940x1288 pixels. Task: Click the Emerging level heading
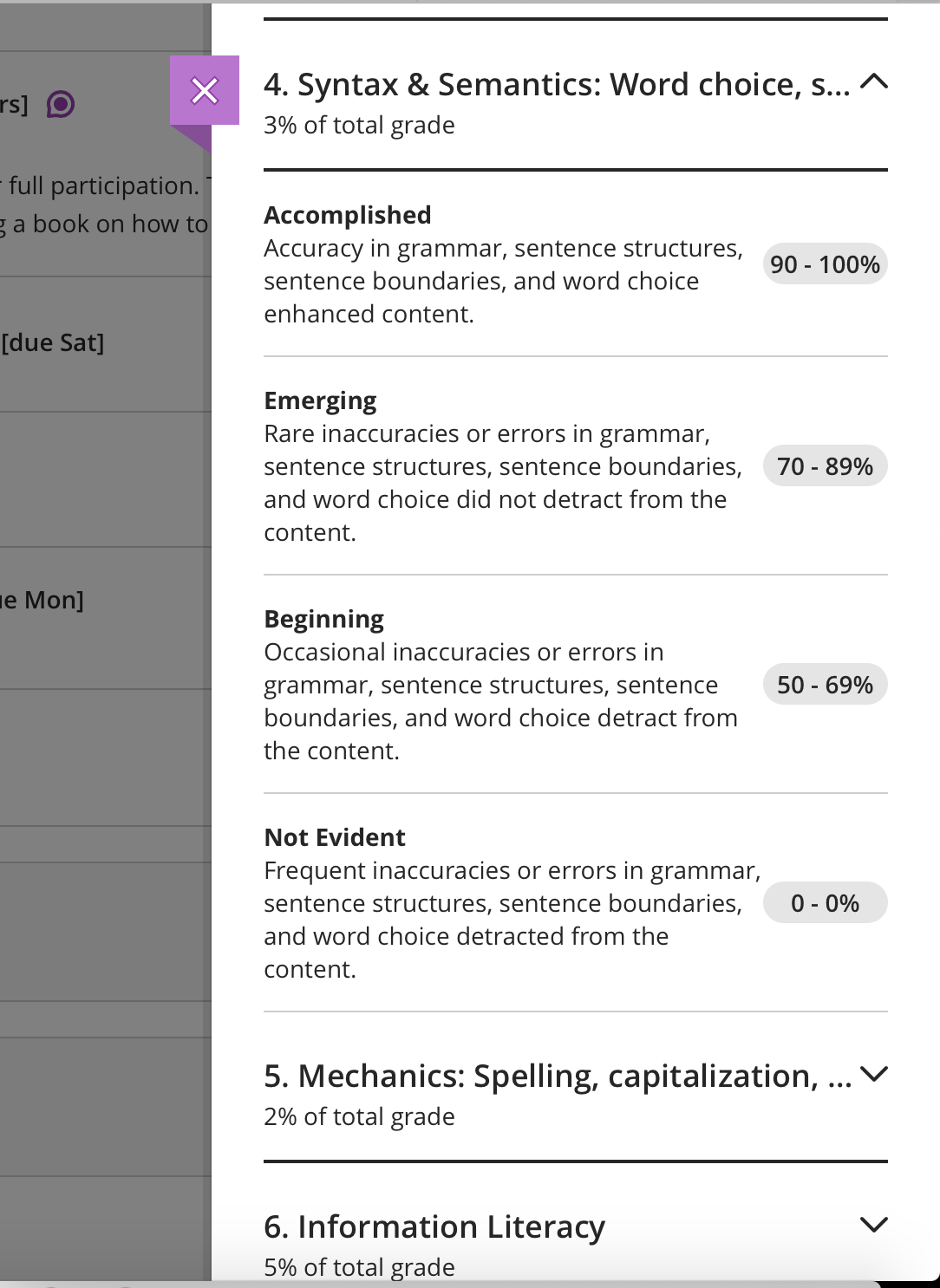pyautogui.click(x=320, y=400)
